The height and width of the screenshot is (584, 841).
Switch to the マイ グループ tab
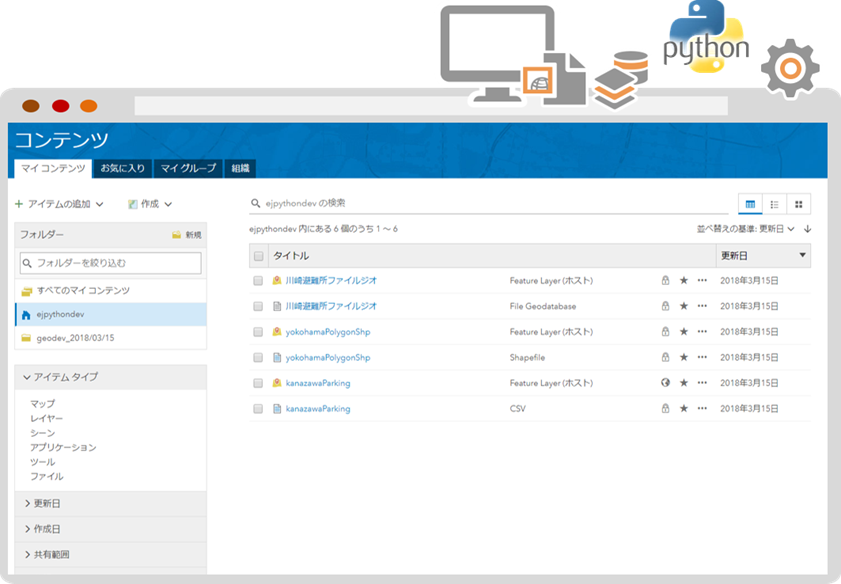click(x=188, y=168)
